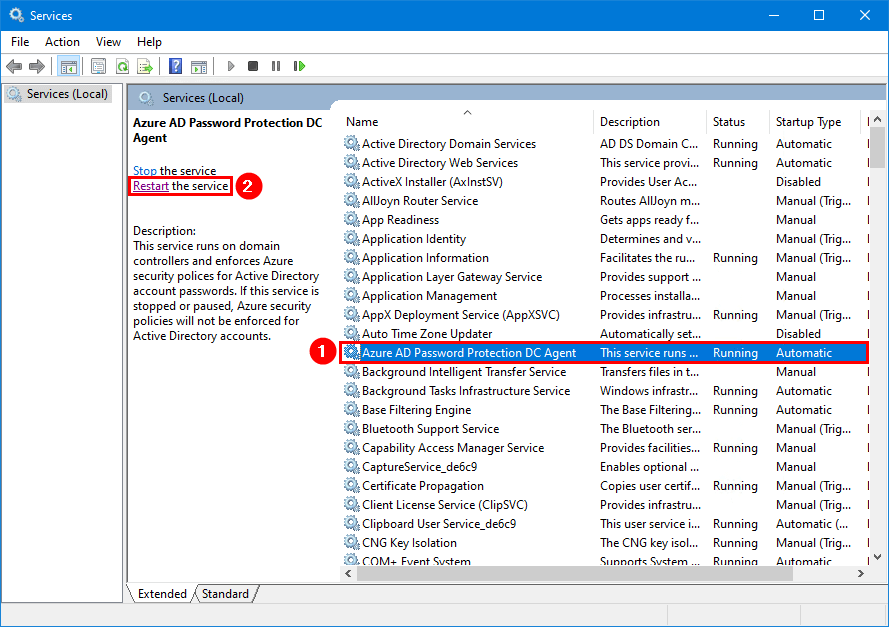
Task: Select Application Layer Gateway Service row
Action: pos(604,277)
